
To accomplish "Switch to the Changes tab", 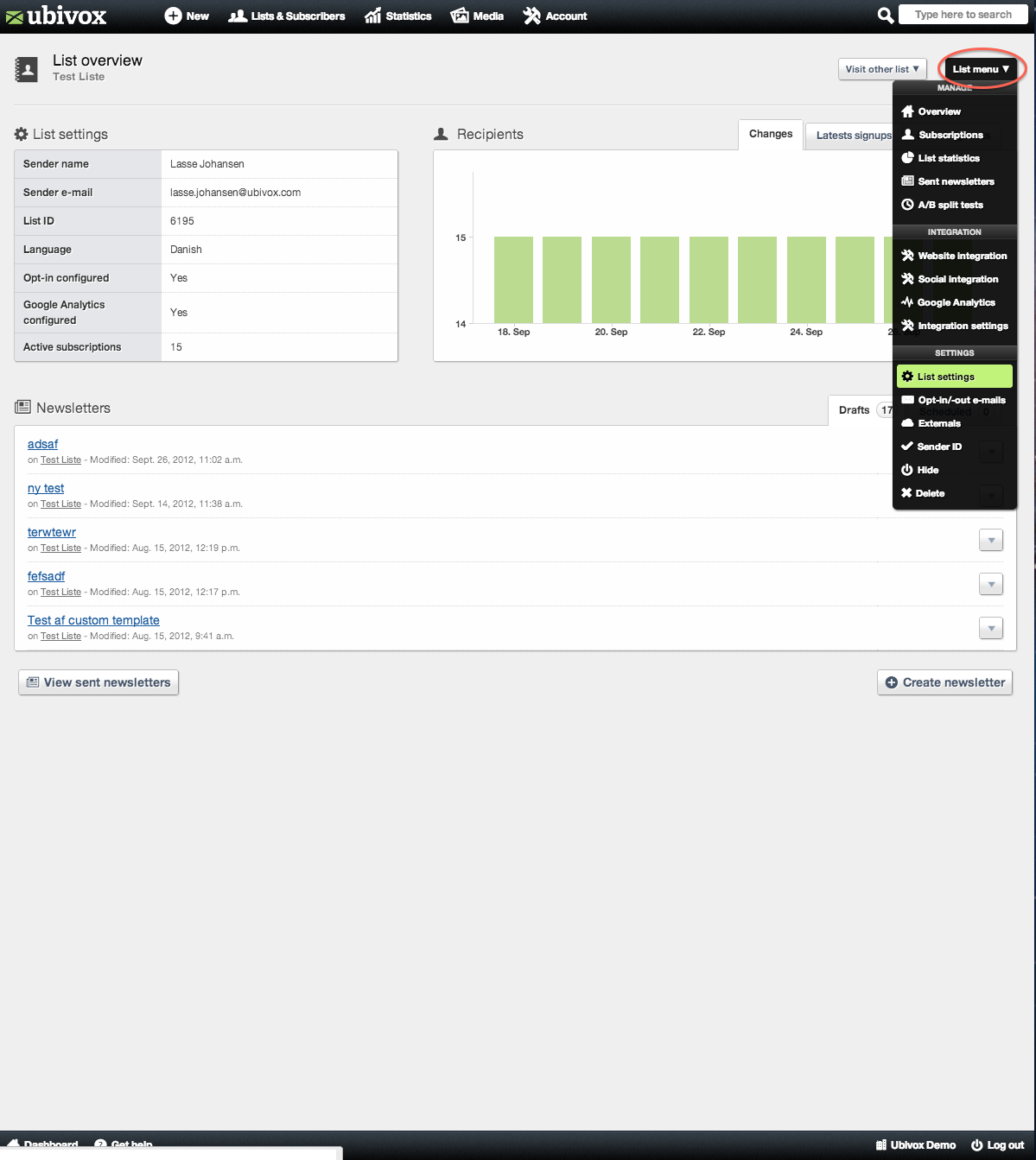I will [x=771, y=134].
